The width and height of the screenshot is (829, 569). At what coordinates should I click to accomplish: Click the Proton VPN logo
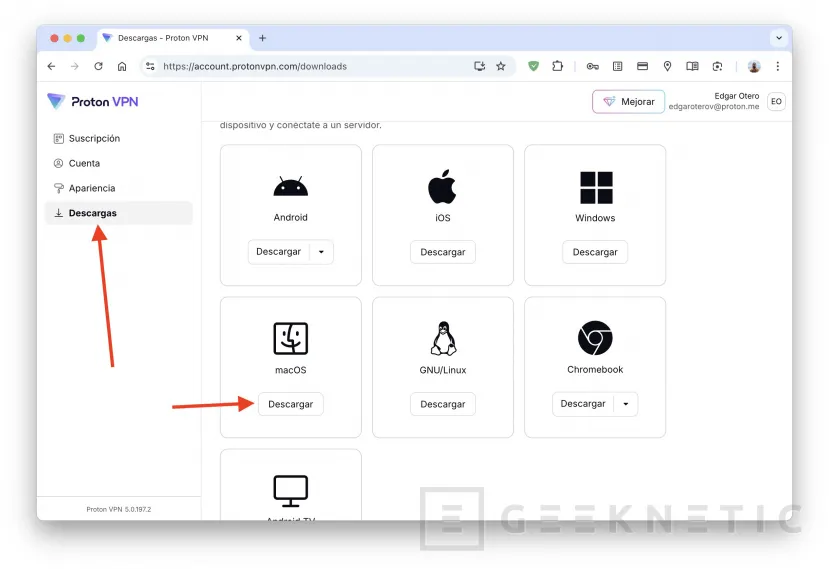pos(93,101)
